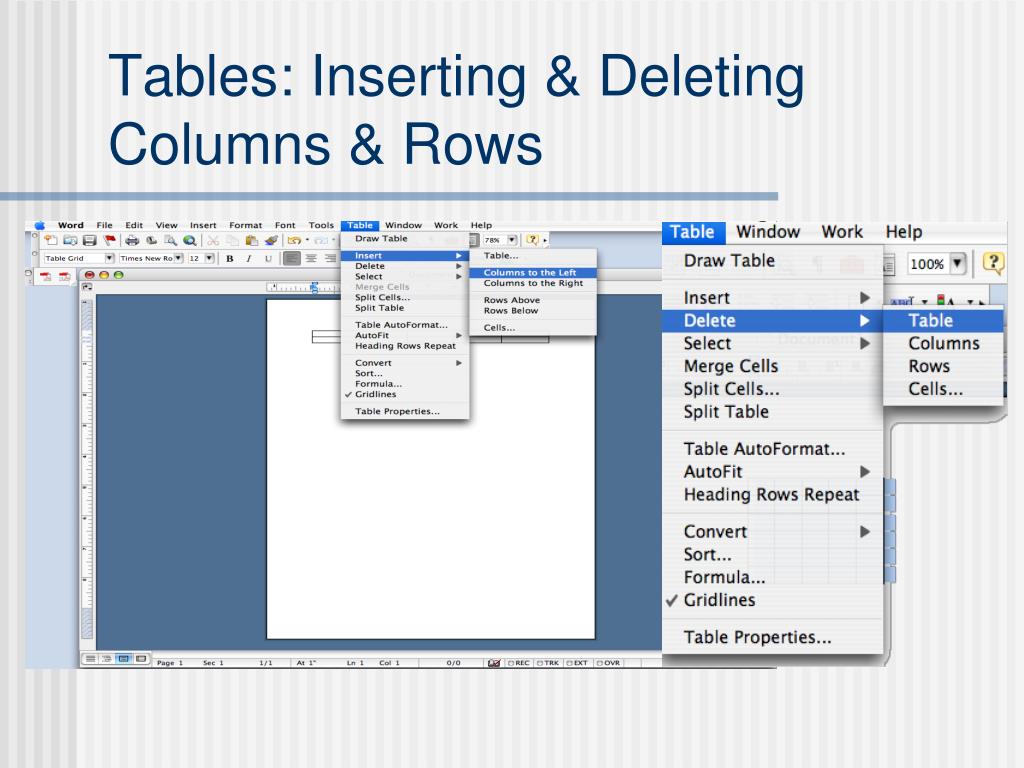Toggle TRK track changes in status bar
The image size is (1024, 768).
pyautogui.click(x=548, y=662)
